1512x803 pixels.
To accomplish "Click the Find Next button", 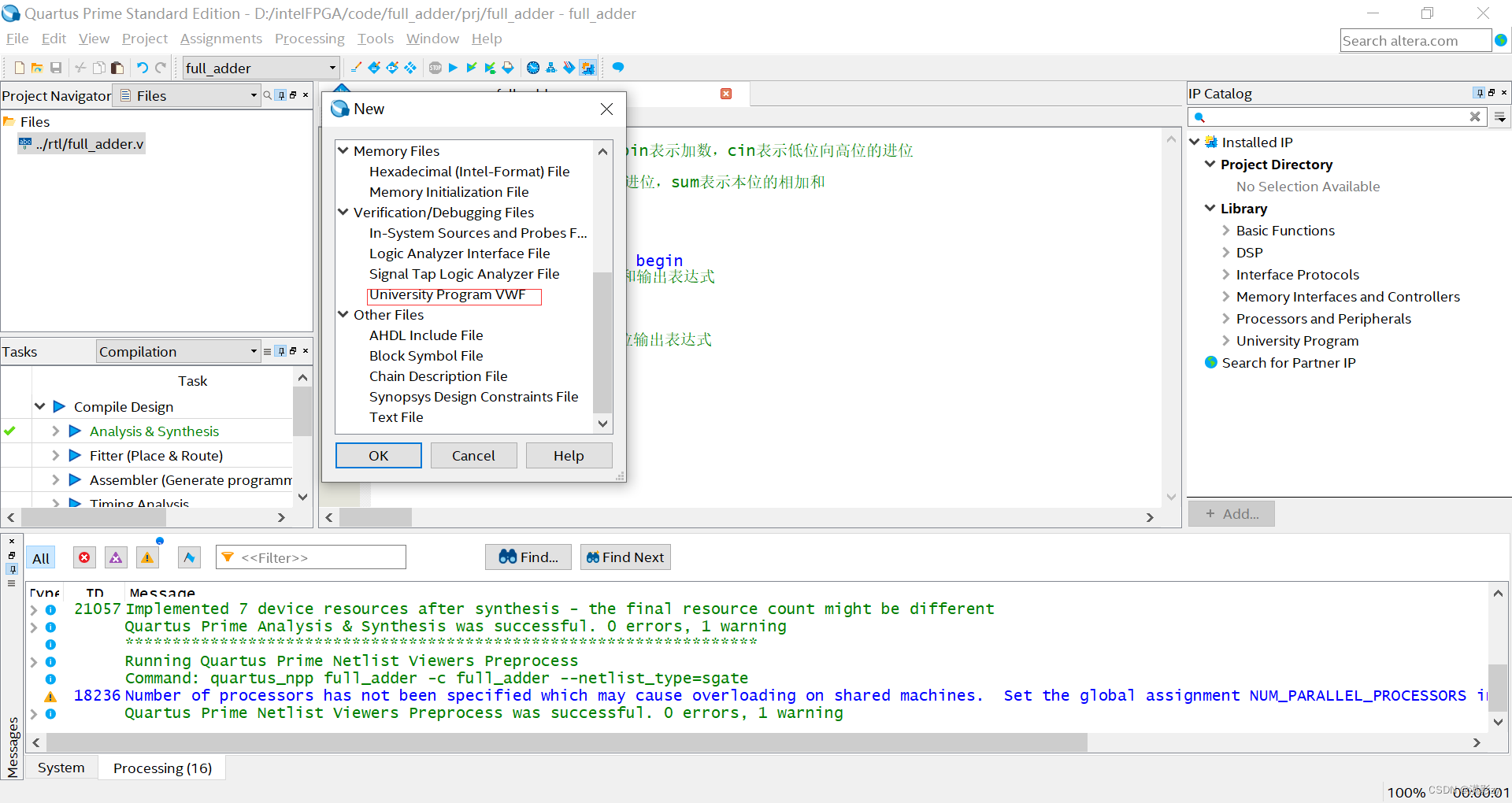I will coord(625,557).
